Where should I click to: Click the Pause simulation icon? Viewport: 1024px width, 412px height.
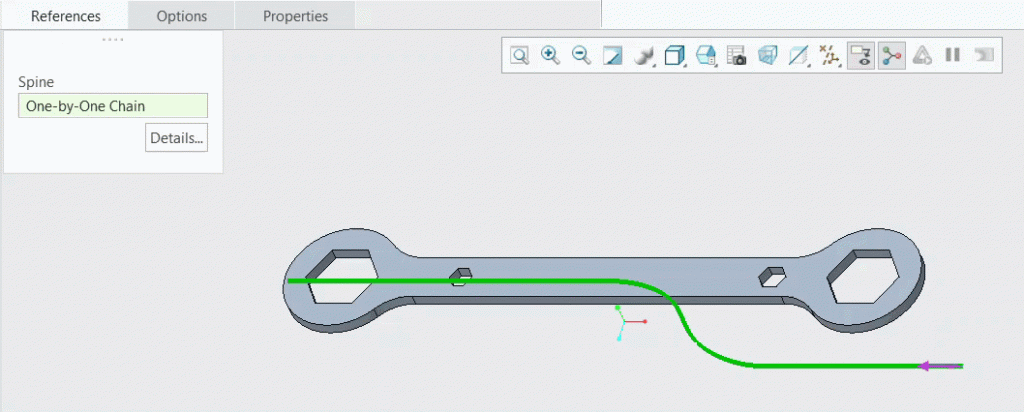point(953,56)
